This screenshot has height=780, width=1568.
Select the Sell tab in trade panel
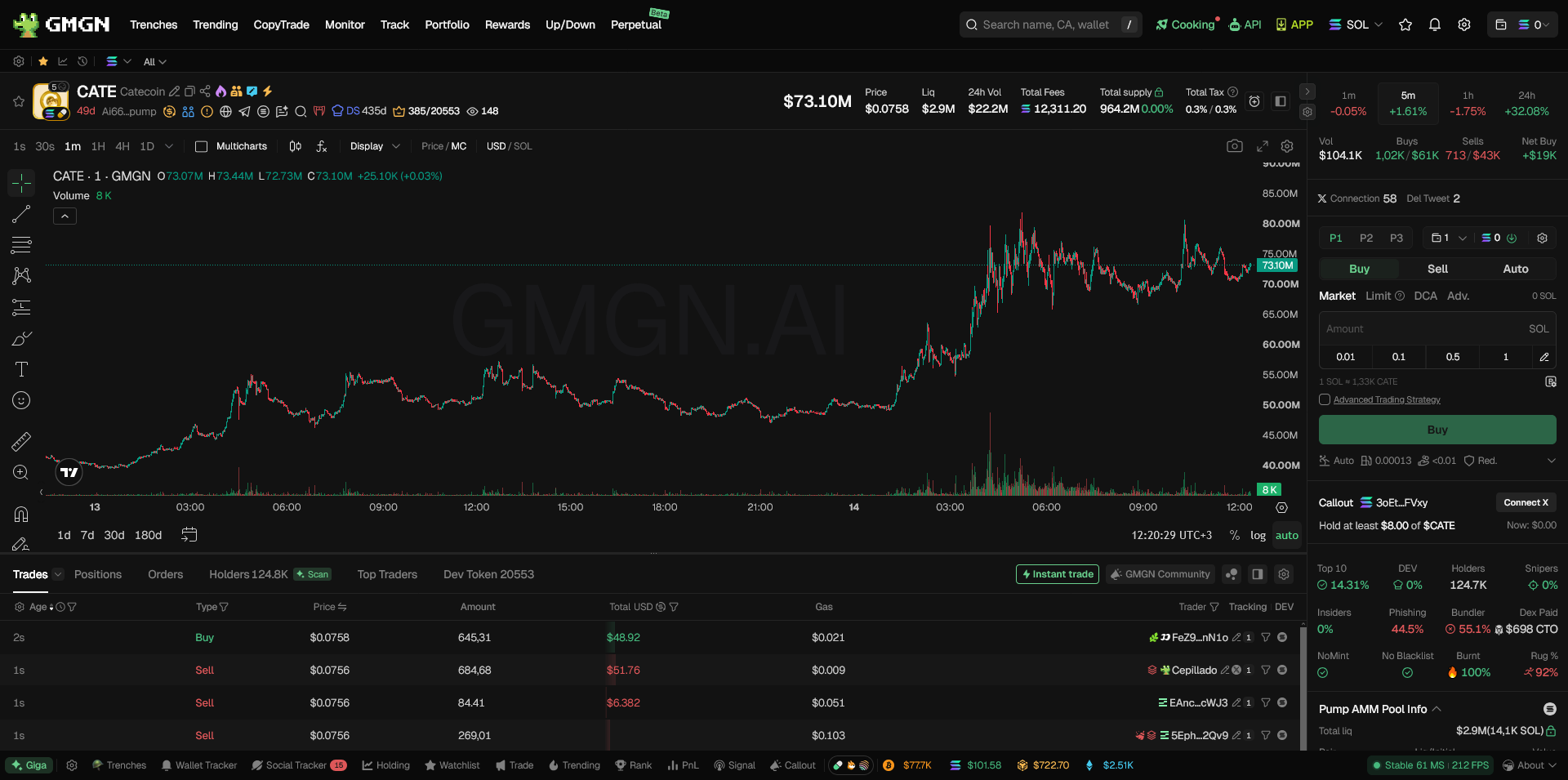point(1437,269)
